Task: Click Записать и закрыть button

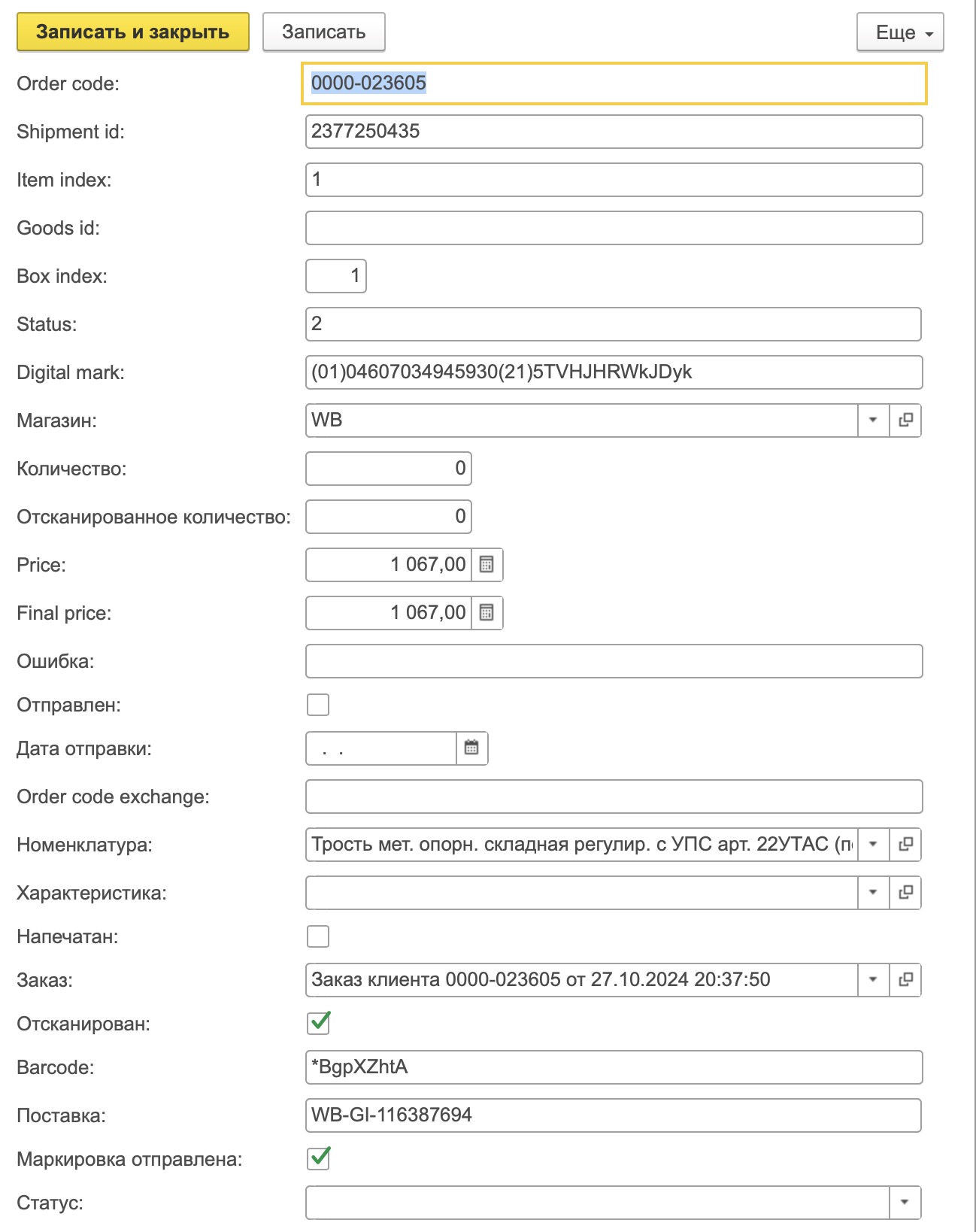Action: [133, 32]
